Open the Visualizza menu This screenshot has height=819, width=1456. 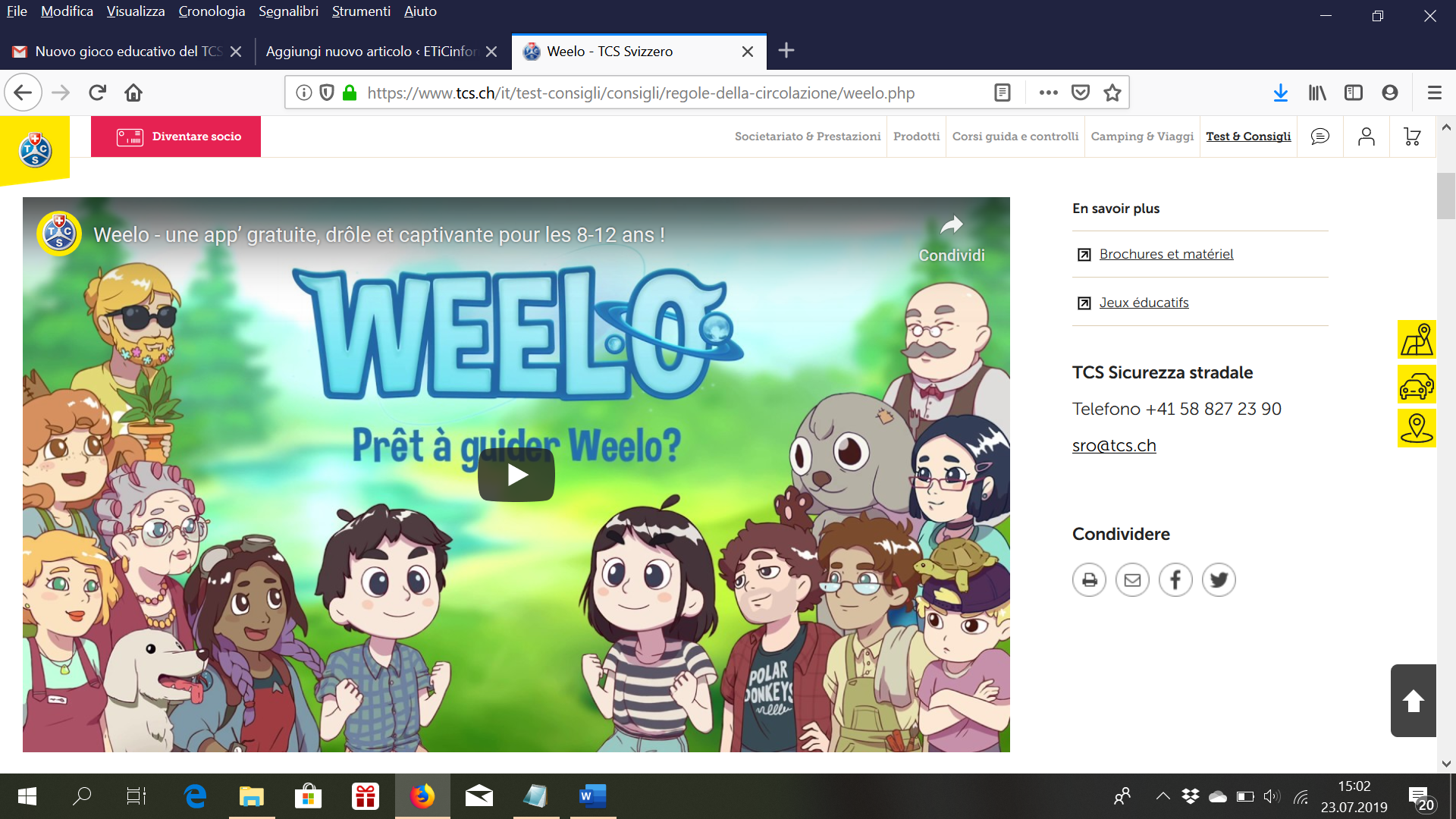136,11
